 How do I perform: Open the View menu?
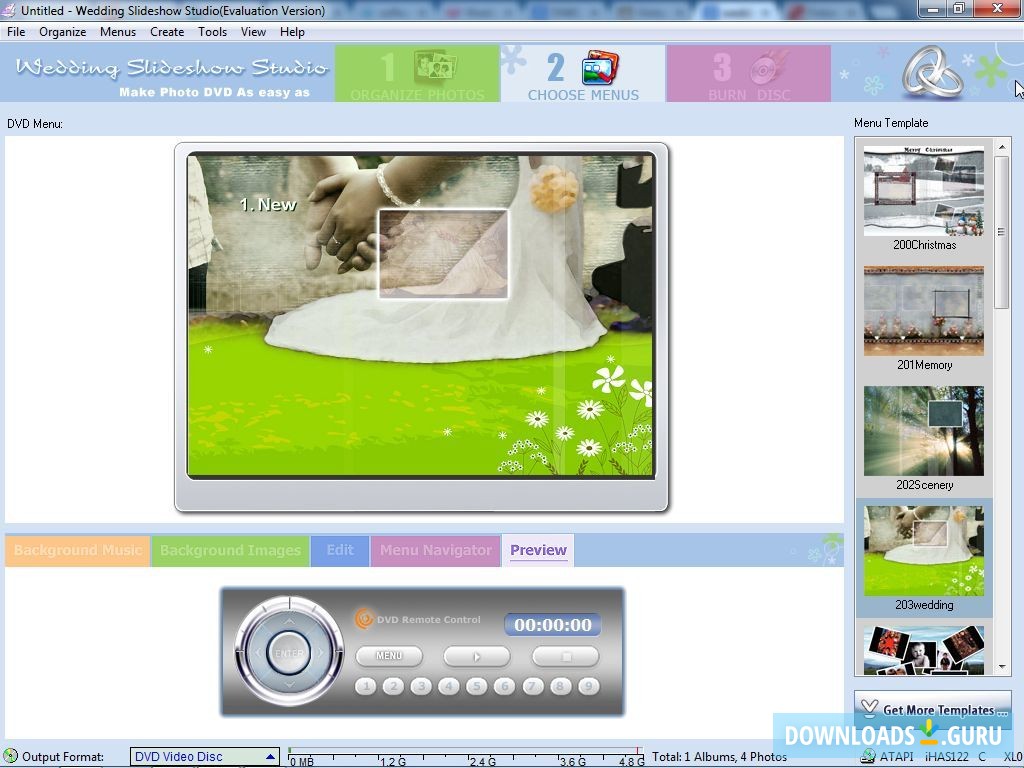[x=253, y=32]
